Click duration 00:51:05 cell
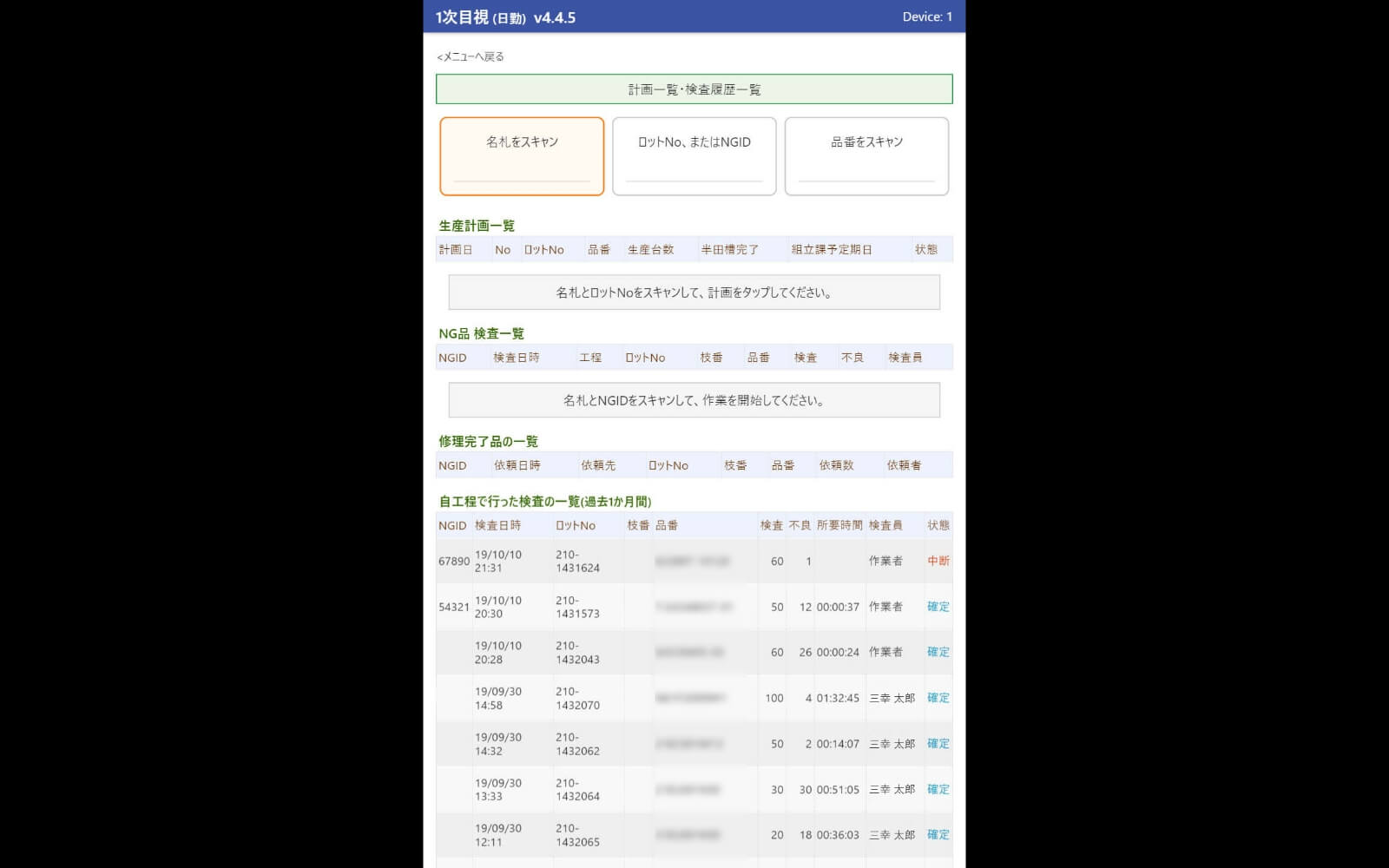The image size is (1389, 868). 838,790
